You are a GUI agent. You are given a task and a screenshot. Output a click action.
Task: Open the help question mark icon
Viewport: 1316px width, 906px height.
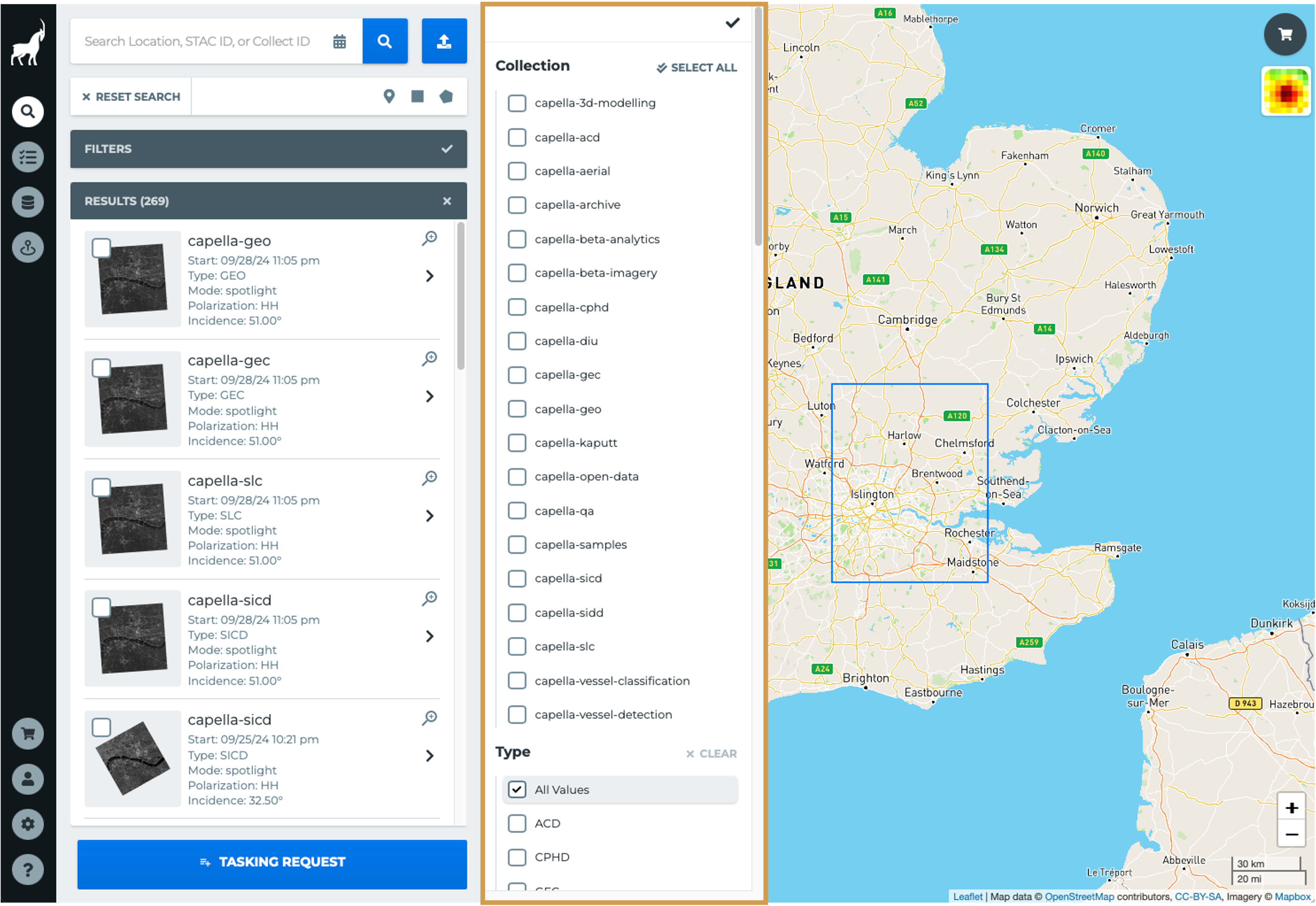point(28,869)
